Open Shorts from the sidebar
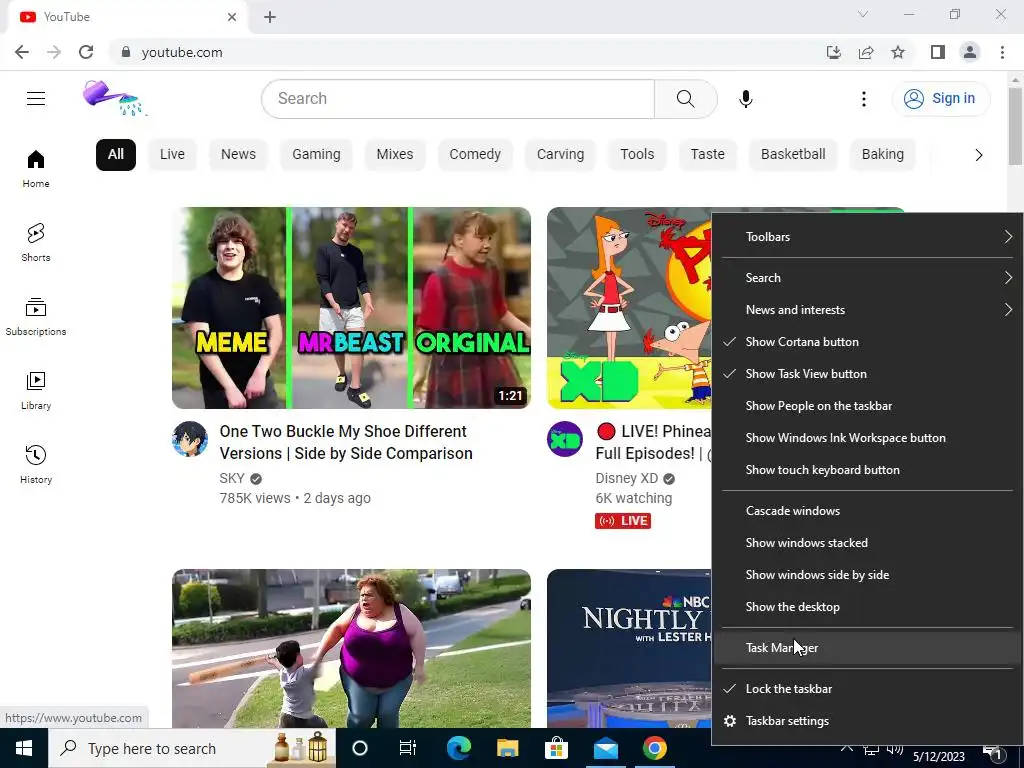1024x768 pixels. (x=36, y=242)
